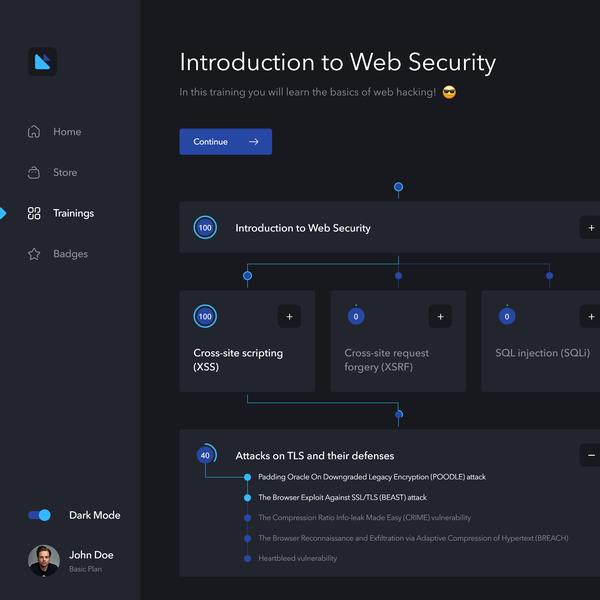Click the 100 progress ring on XSS card
Viewport: 600px width, 600px height.
[x=205, y=316]
